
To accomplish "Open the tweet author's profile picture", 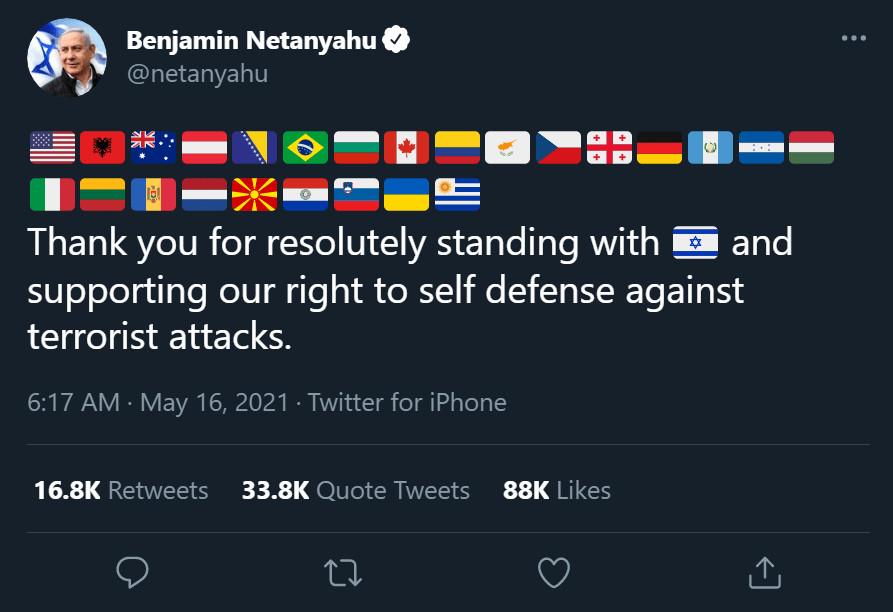I will coord(67,57).
